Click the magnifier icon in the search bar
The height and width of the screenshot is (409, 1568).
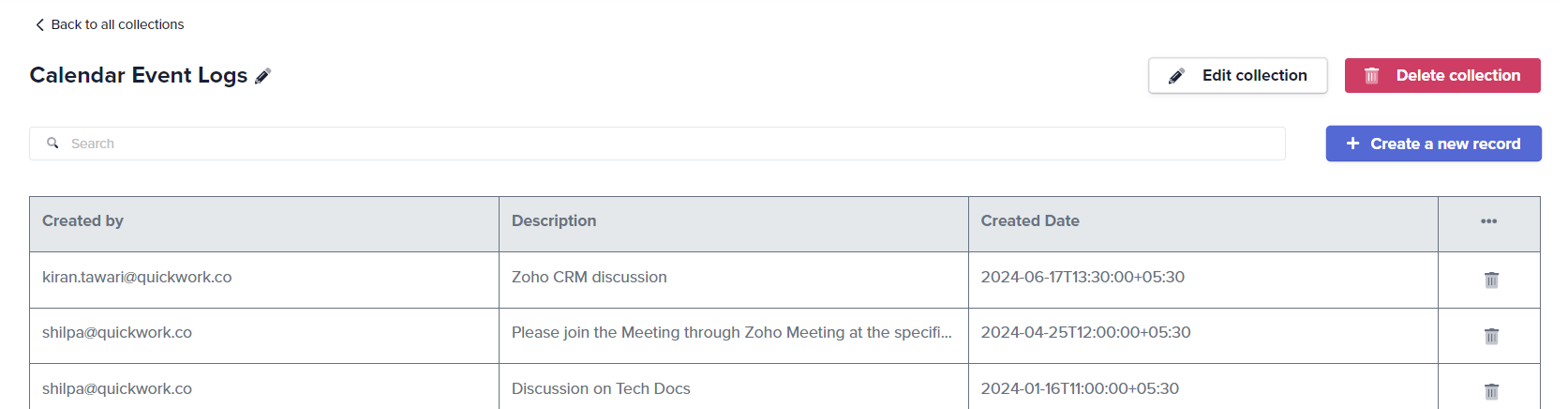click(x=53, y=144)
